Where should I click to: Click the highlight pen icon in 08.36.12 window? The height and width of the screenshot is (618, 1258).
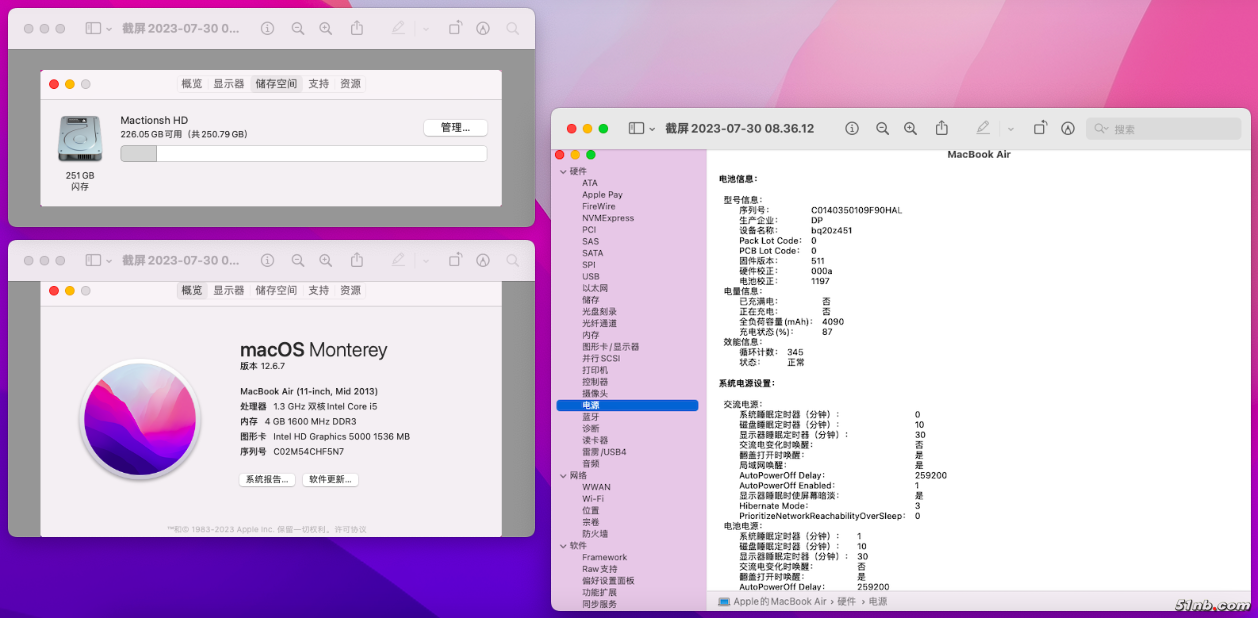pyautogui.click(x=983, y=129)
